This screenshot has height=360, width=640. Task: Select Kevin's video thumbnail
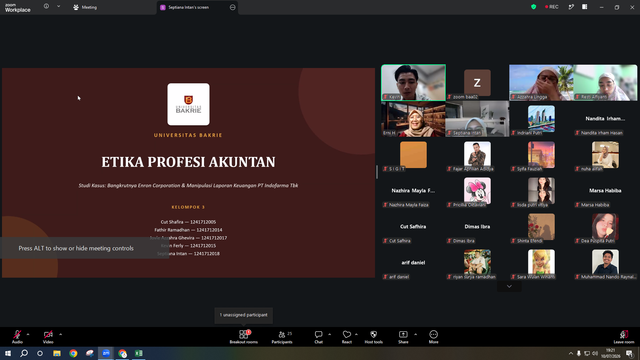click(x=413, y=82)
